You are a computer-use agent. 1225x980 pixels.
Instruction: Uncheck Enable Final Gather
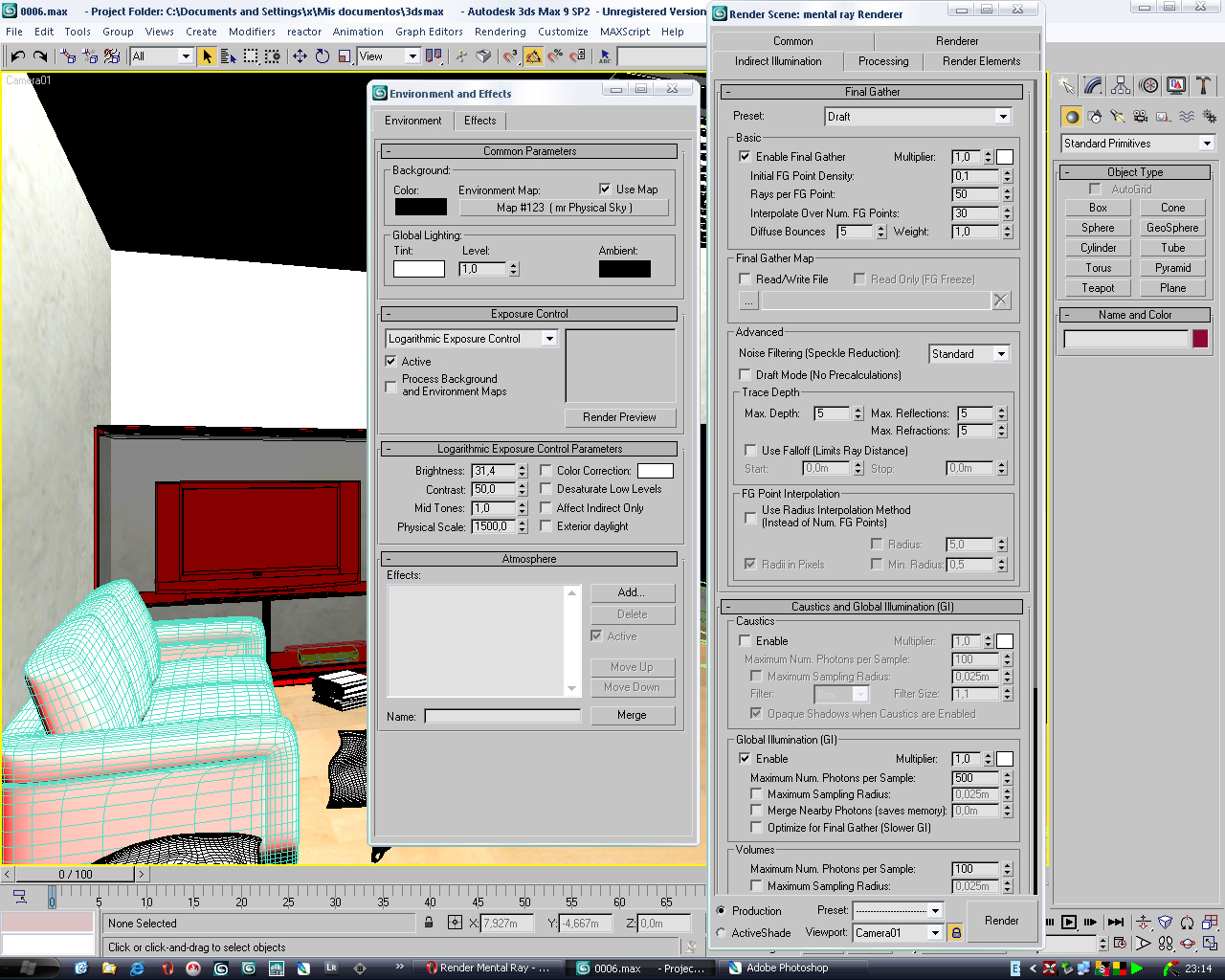coord(745,157)
